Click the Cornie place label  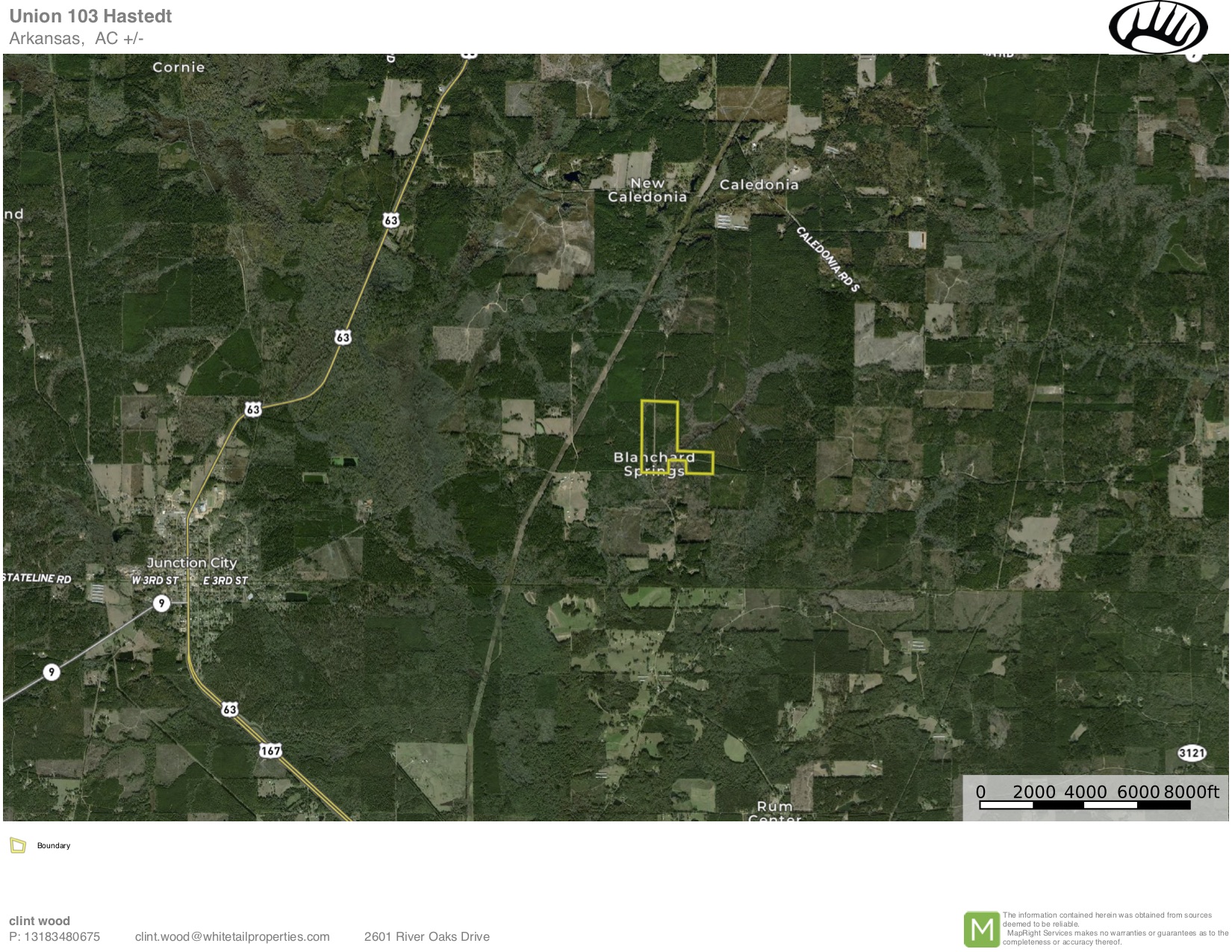pyautogui.click(x=178, y=67)
